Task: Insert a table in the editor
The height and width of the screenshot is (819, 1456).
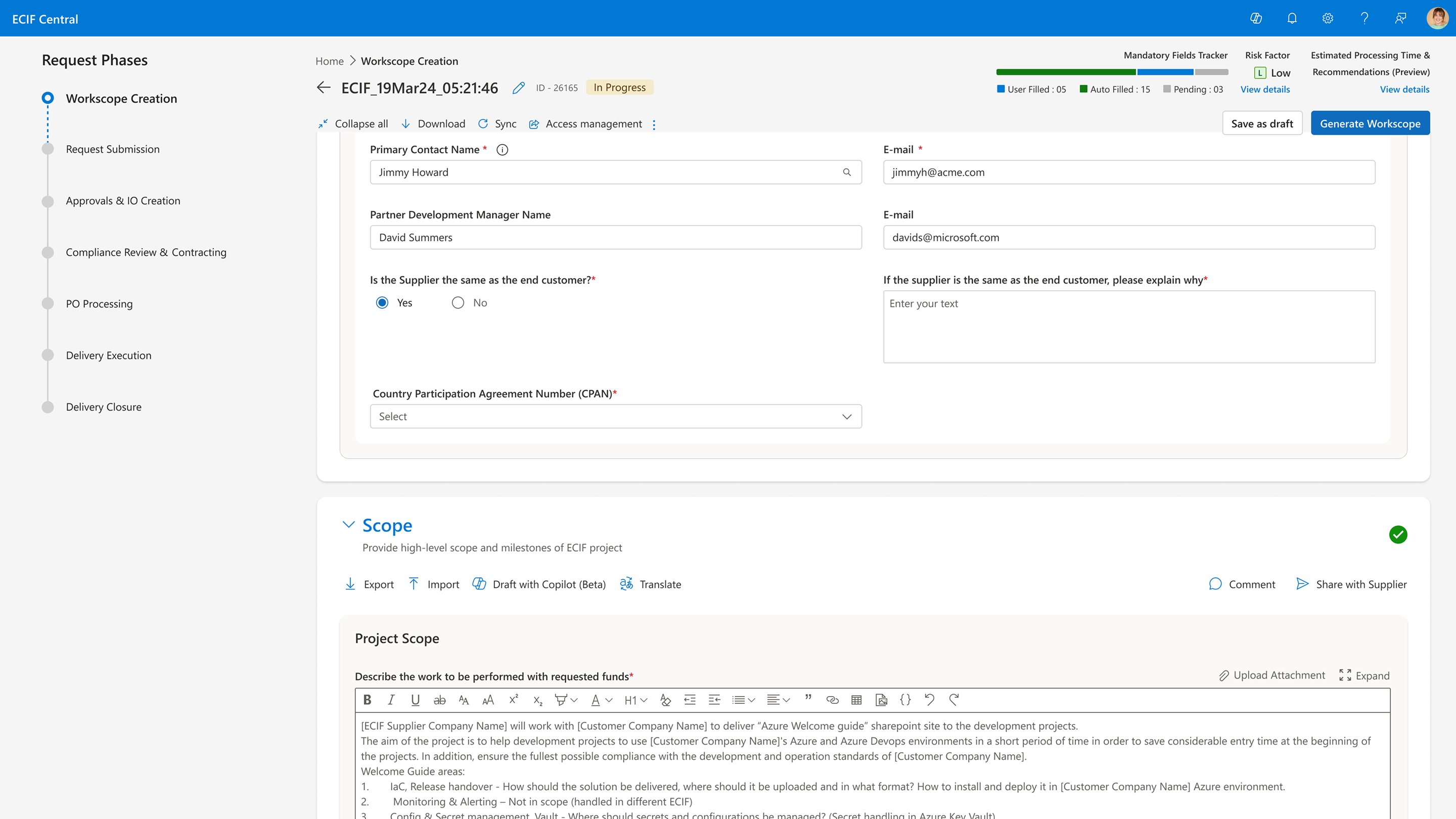Action: 856,700
